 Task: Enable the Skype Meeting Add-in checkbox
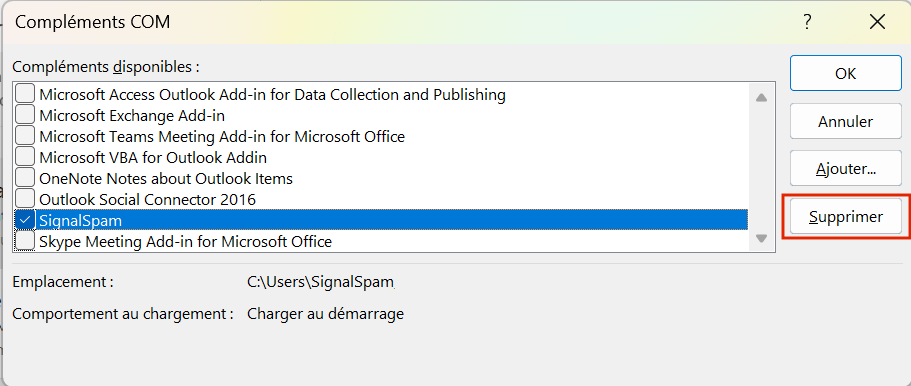25,241
